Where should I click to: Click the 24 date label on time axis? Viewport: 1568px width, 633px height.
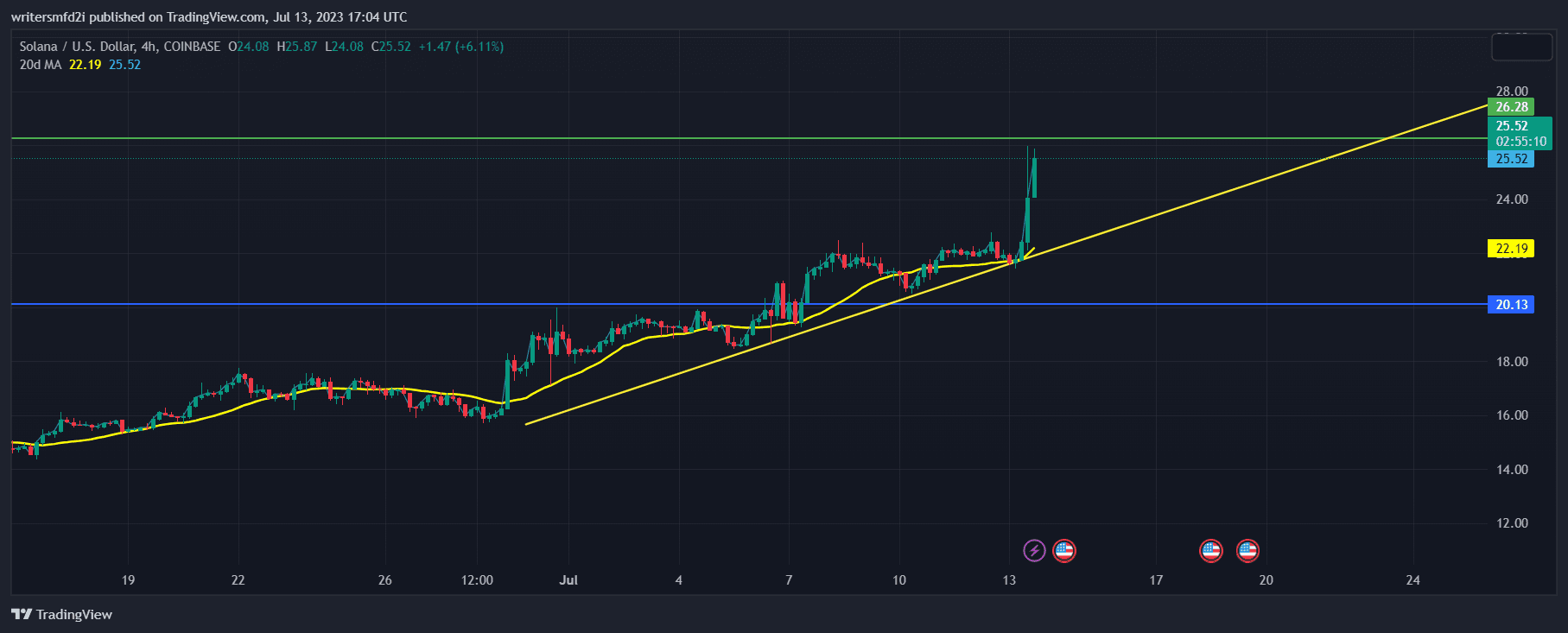(x=1412, y=580)
